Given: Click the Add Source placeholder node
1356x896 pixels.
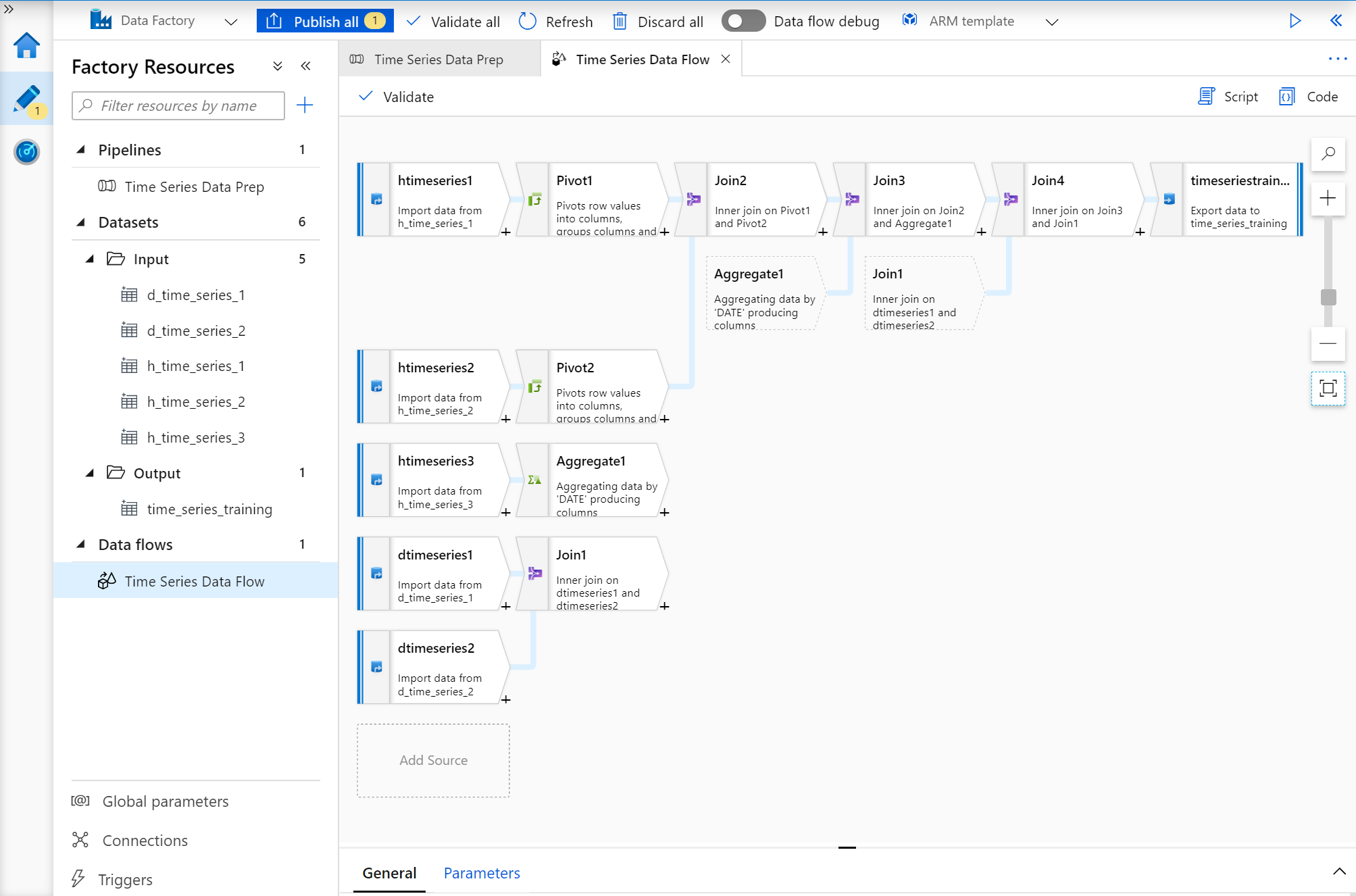Looking at the screenshot, I should pyautogui.click(x=434, y=759).
